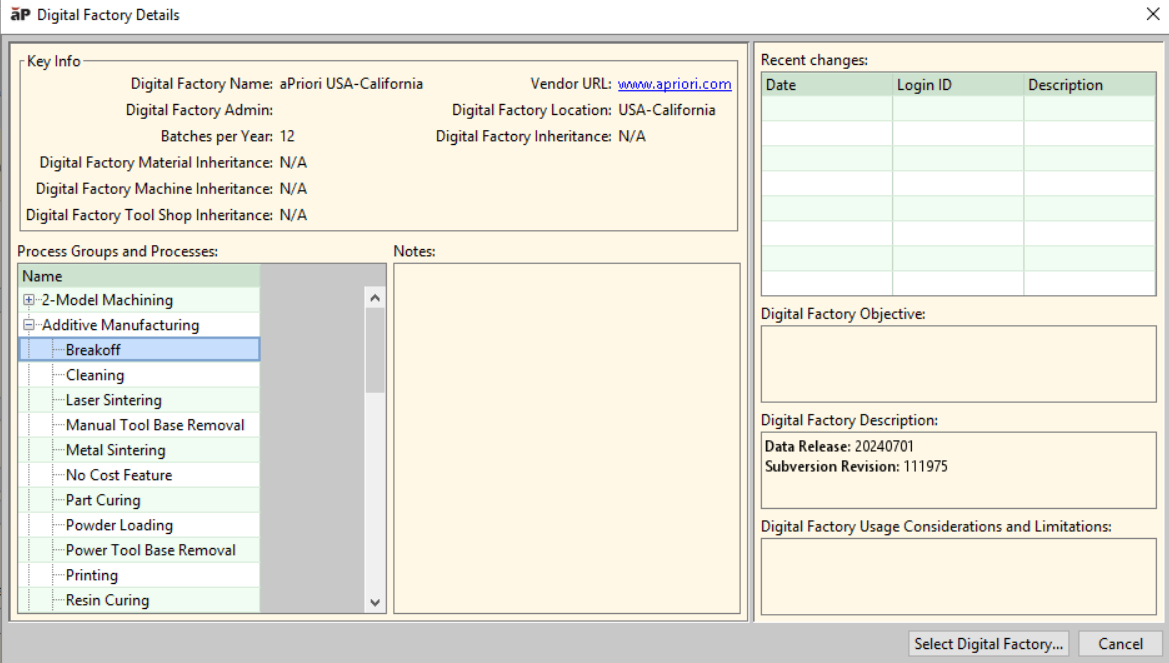Select the Printing process
The width and height of the screenshot is (1169, 663).
[92, 575]
